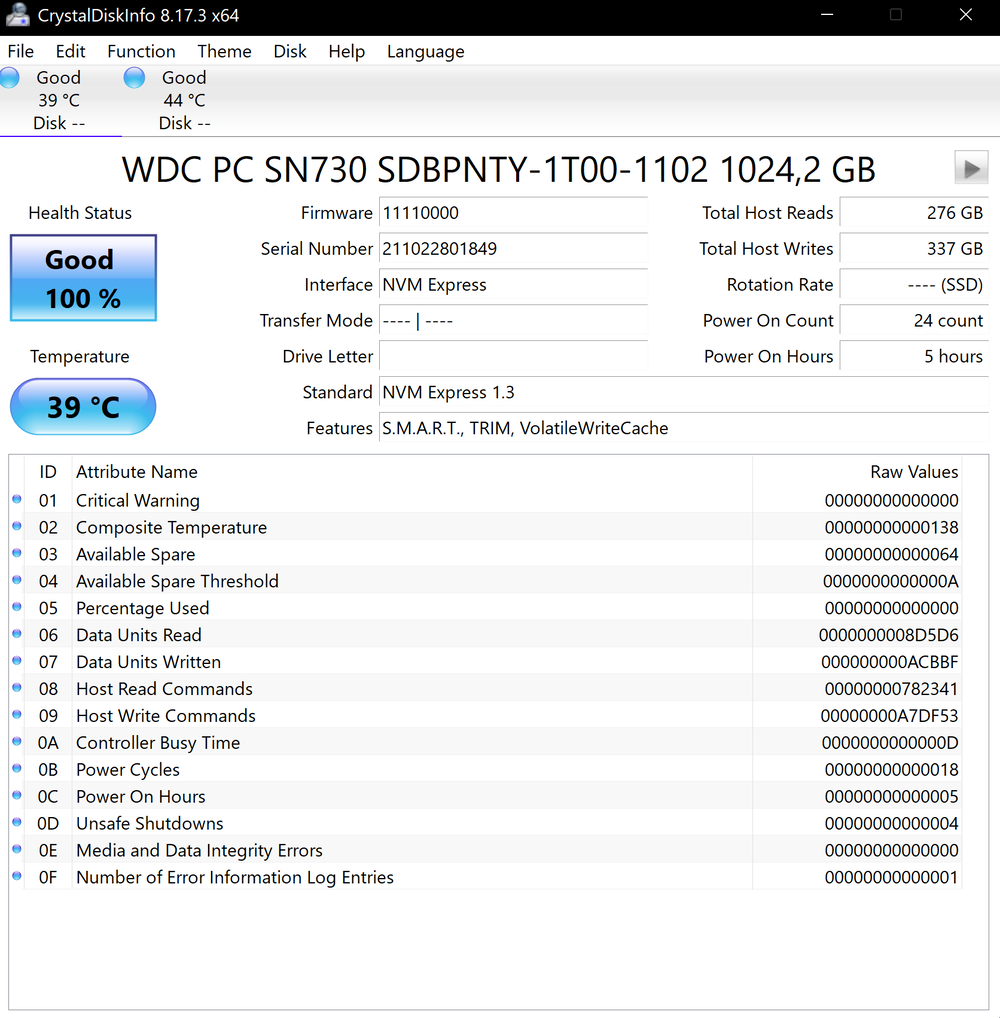Click the Firmware field 11110000

[513, 212]
